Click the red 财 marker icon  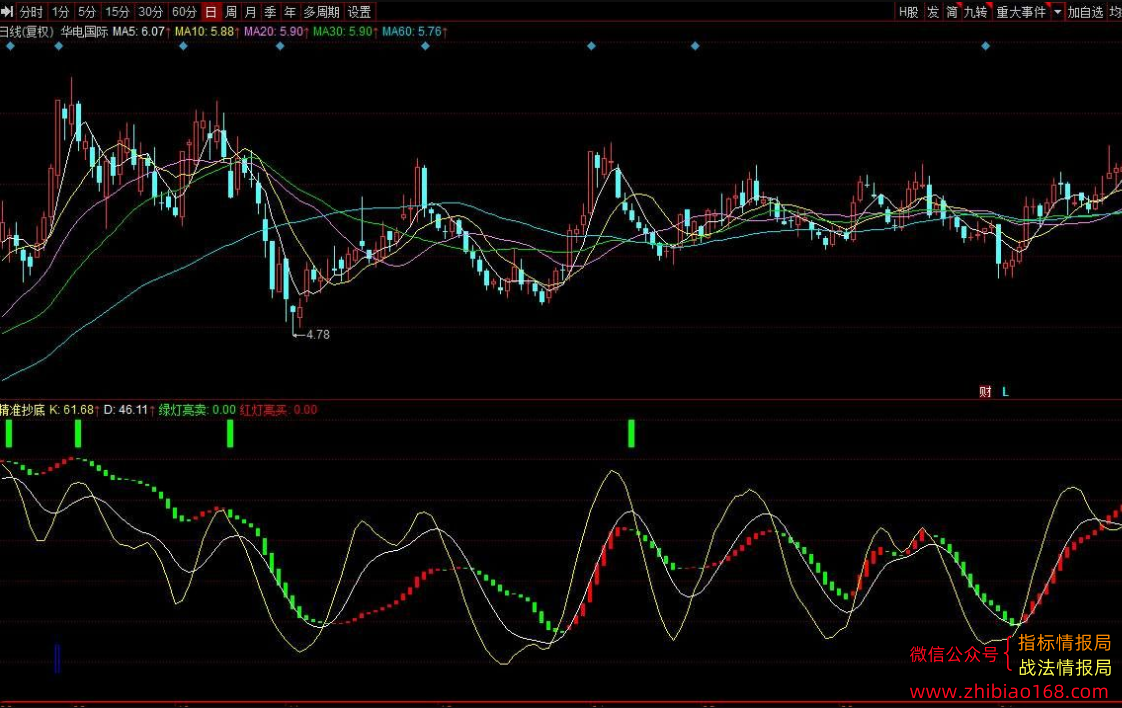[985, 392]
